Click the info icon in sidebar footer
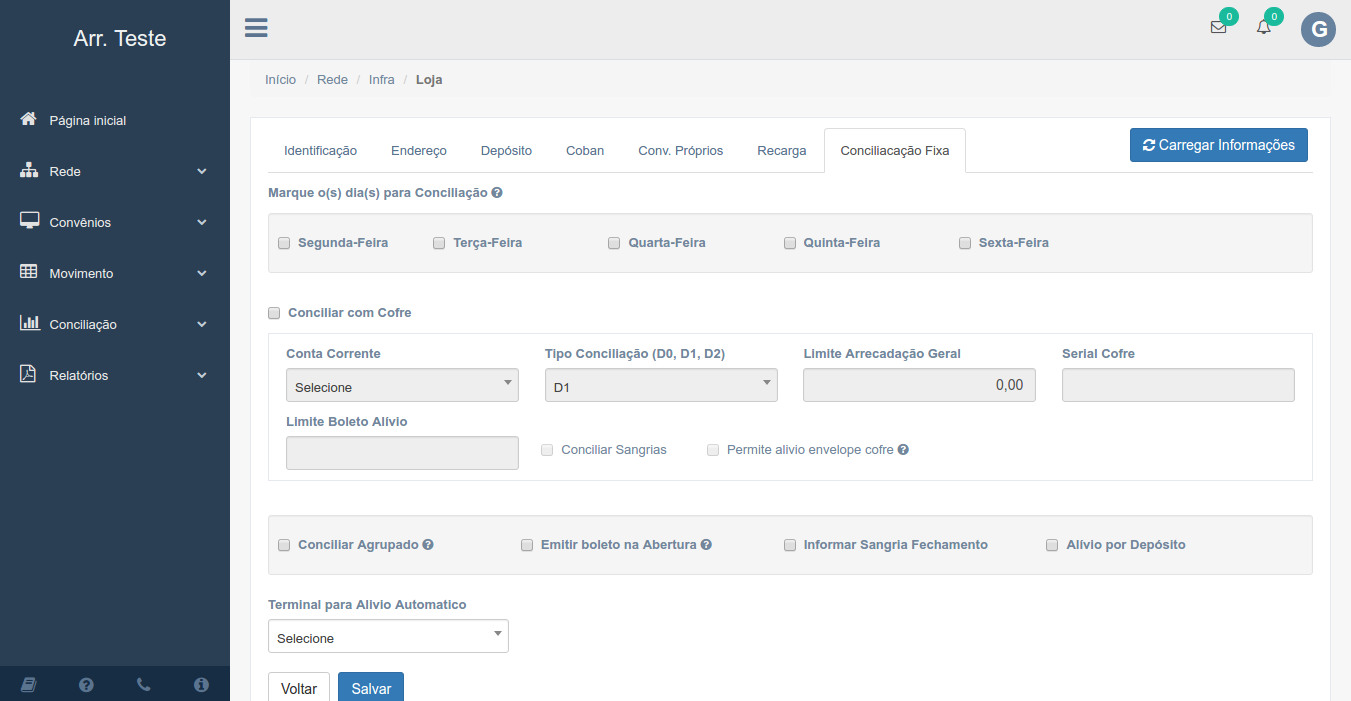The height and width of the screenshot is (701, 1351). [x=201, y=685]
